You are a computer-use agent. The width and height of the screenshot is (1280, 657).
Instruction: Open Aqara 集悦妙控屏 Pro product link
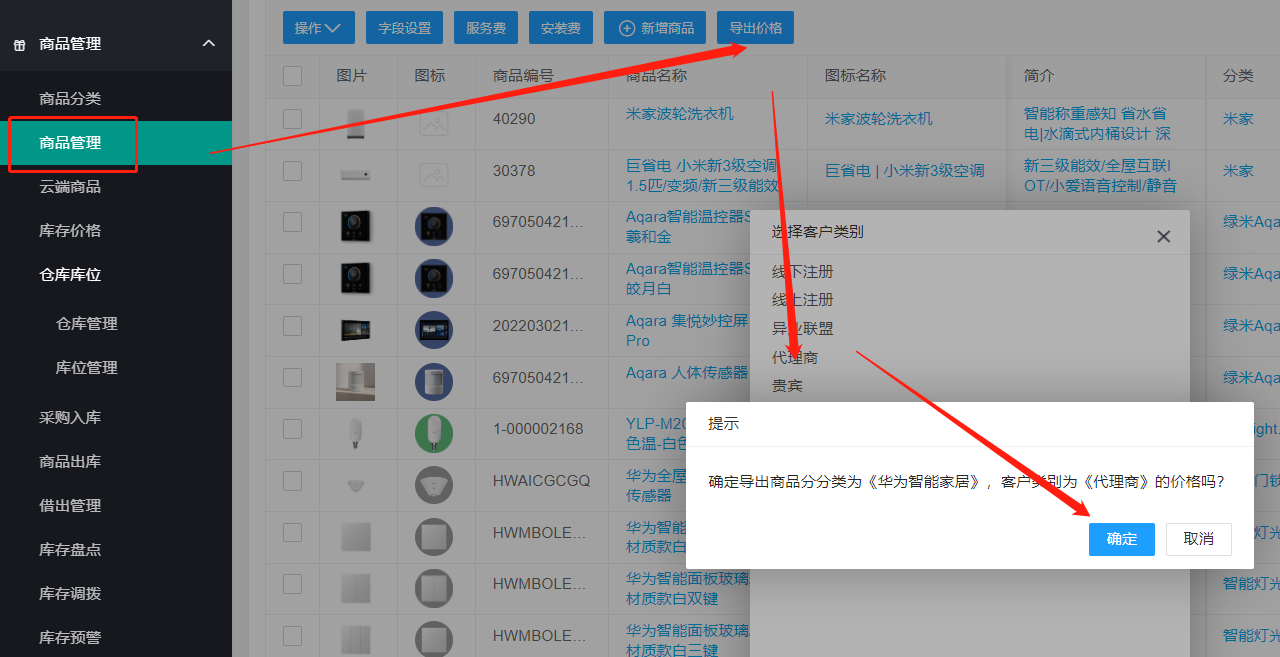pyautogui.click(x=687, y=331)
